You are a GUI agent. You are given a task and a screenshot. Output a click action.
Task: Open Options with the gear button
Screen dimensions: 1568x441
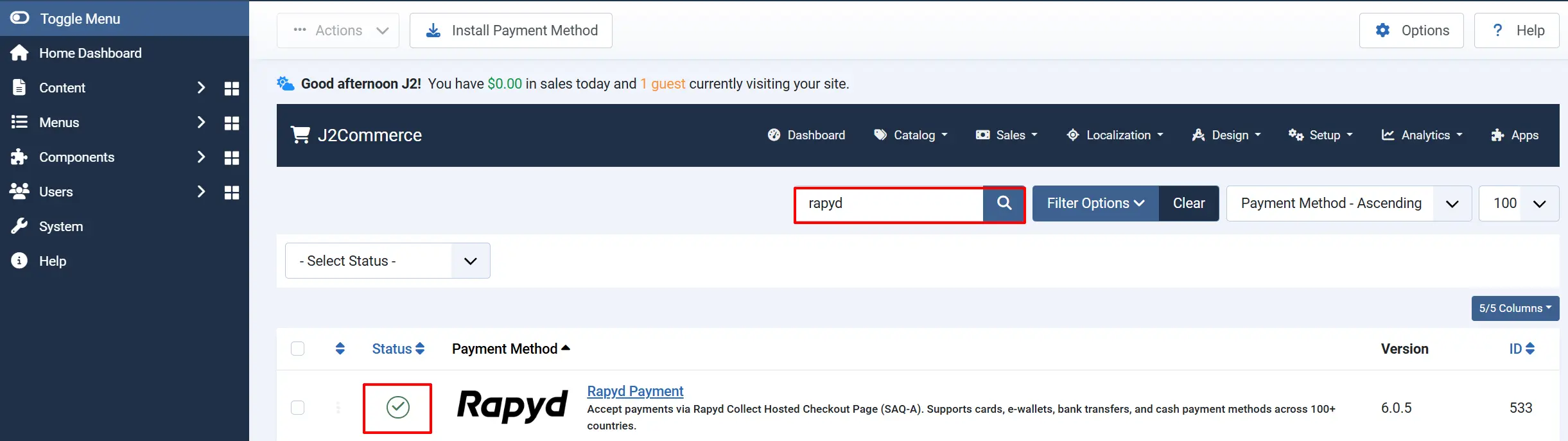1411,30
